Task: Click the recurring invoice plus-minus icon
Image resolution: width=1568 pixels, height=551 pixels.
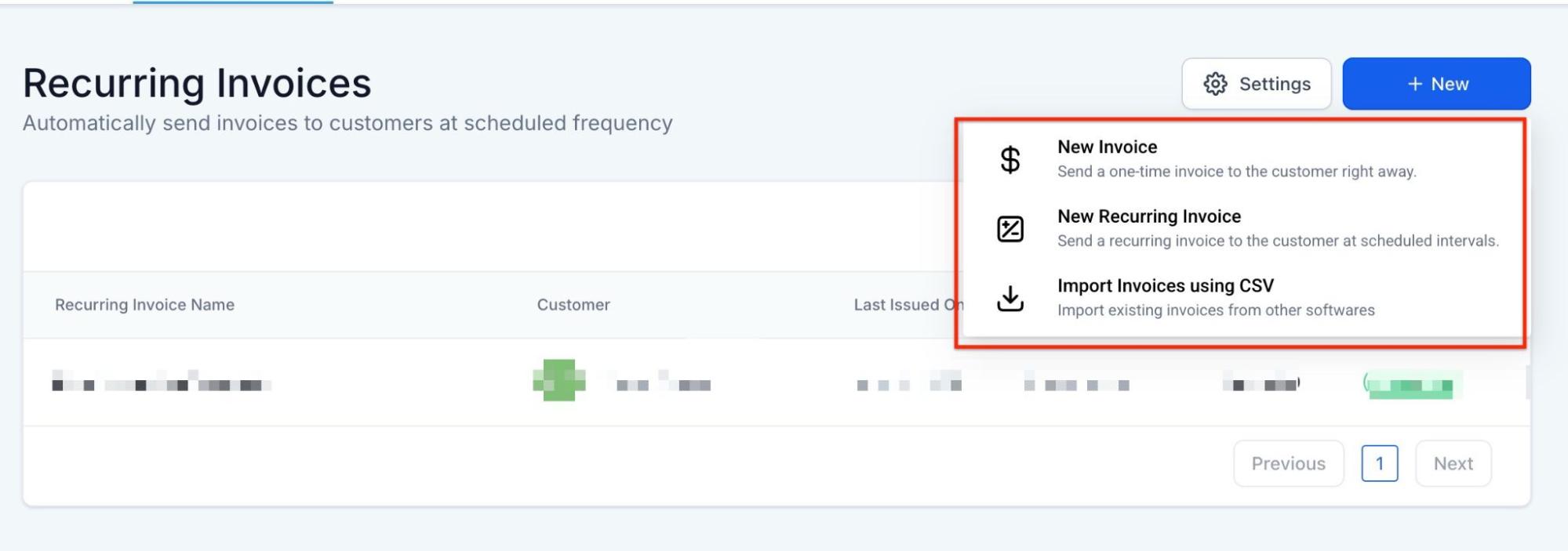Action: coord(1010,229)
